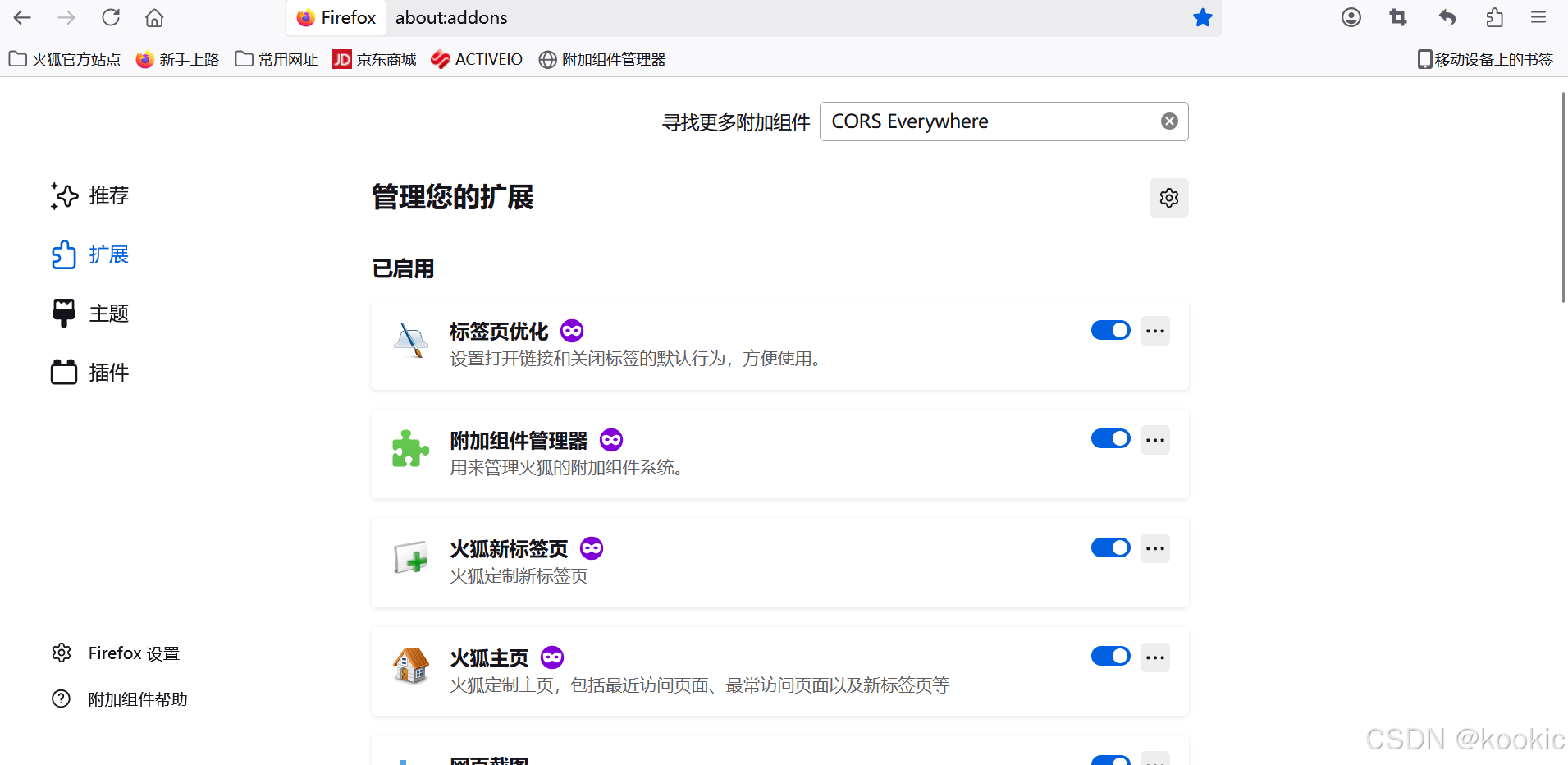Screen dimensions: 1568x765
Task: Click the 火狐主页 extension name
Action: tap(489, 658)
